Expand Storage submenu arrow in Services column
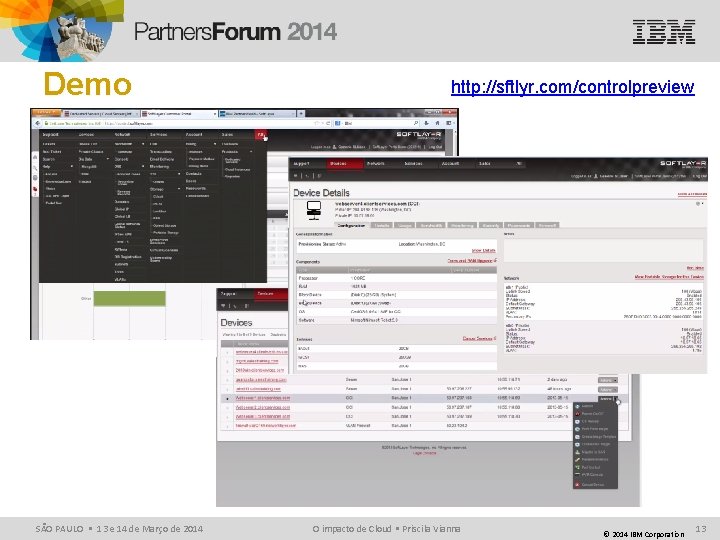Image resolution: width=720 pixels, height=540 pixels. tap(179, 189)
